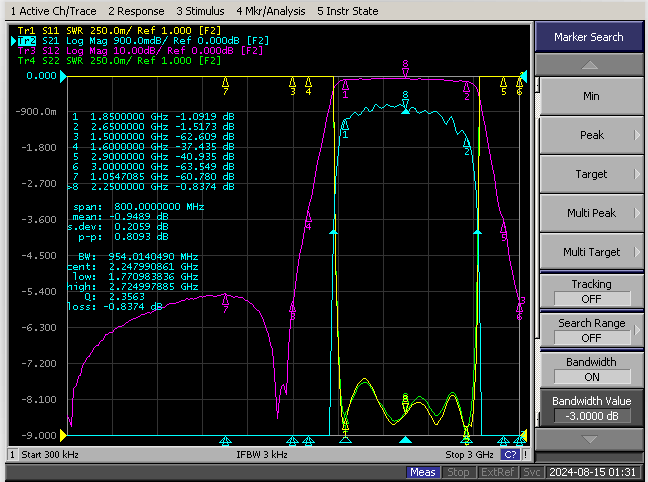Open the Multi Target submenu
The image size is (648, 482).
point(591,252)
